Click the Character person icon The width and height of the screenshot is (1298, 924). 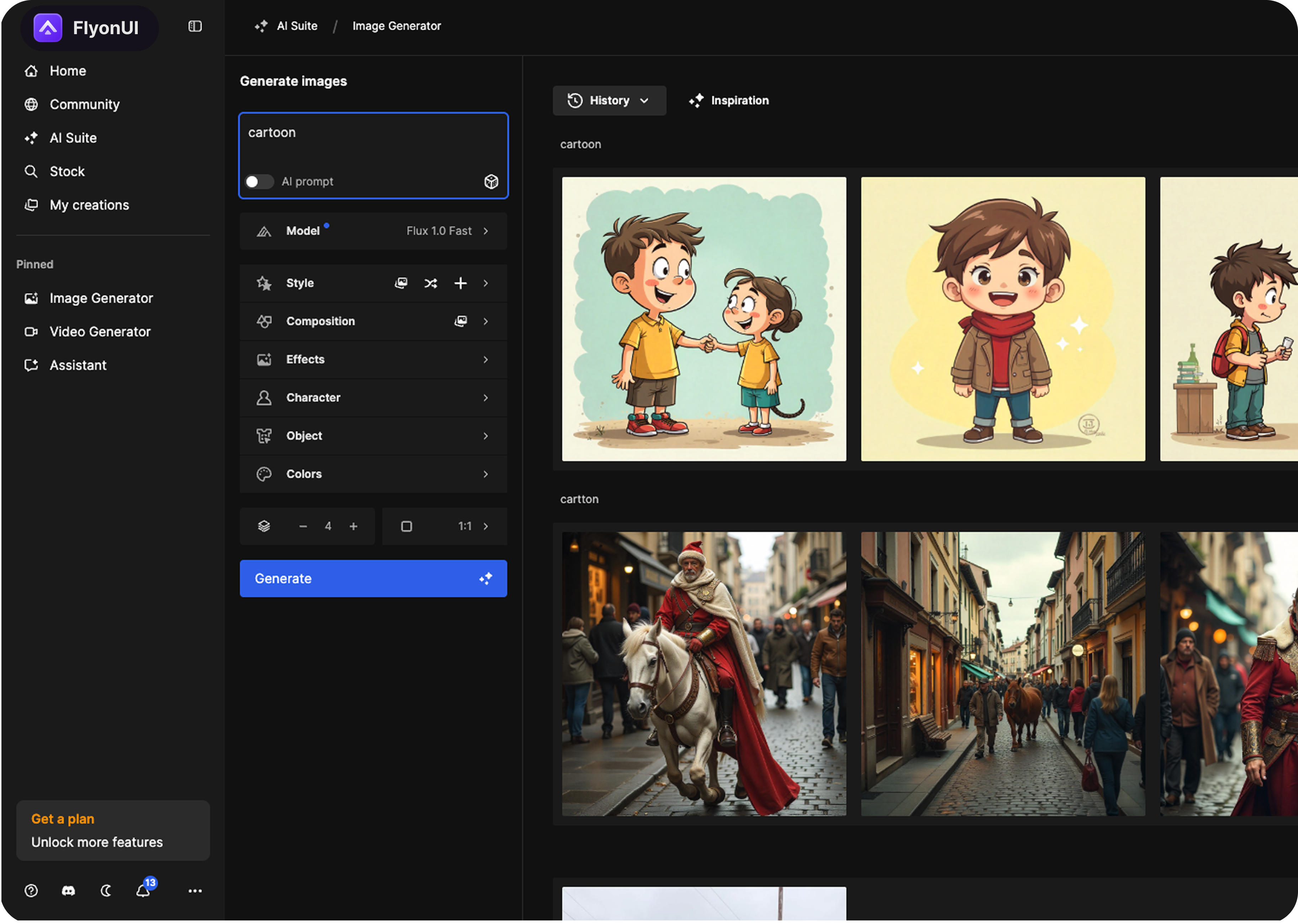(264, 398)
